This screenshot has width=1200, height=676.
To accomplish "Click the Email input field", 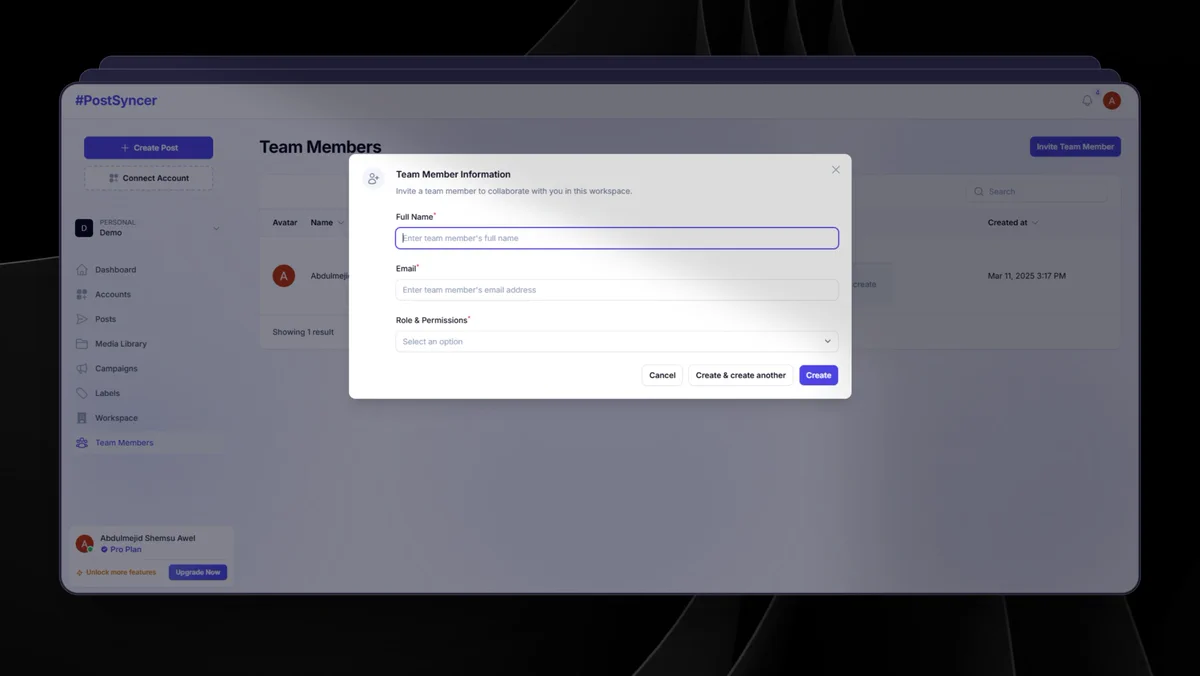I will [x=617, y=290].
